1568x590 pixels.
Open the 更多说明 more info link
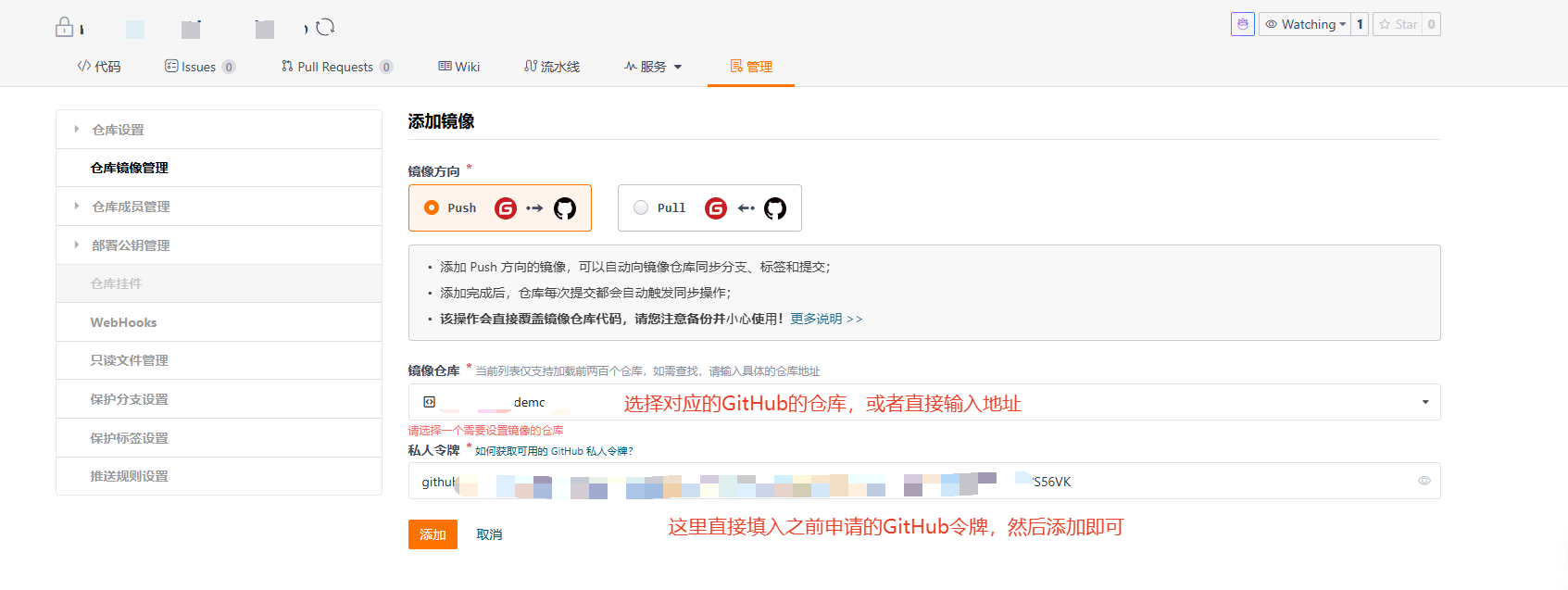tap(825, 319)
